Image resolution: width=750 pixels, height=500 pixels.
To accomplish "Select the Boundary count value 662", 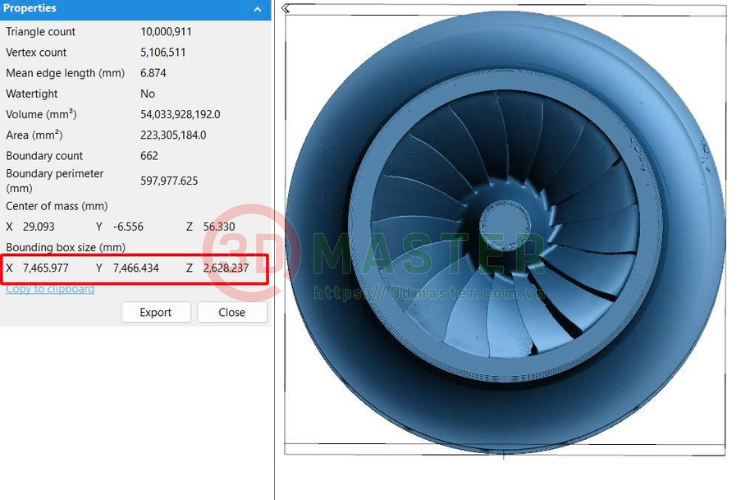I will click(x=150, y=156).
